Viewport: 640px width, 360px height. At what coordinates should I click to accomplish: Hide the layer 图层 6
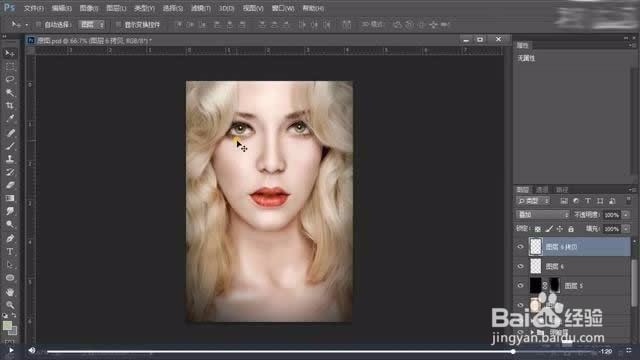pyautogui.click(x=520, y=266)
